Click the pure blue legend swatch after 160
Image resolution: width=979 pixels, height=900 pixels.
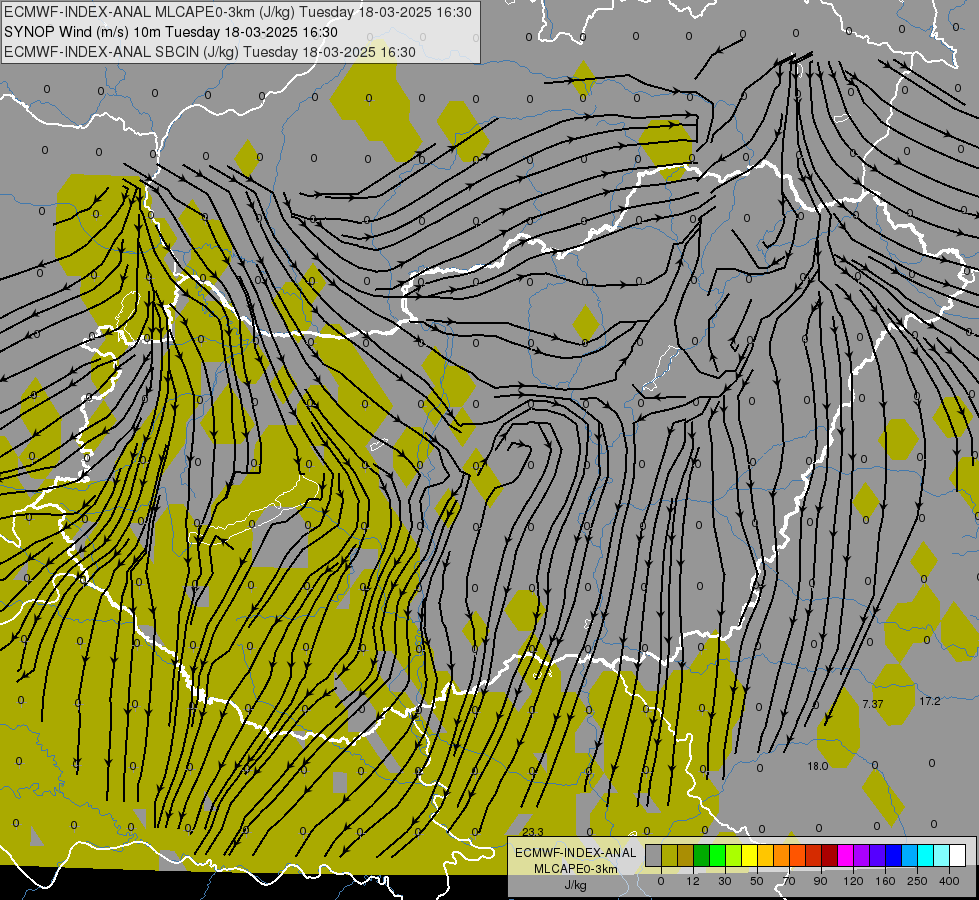[893, 855]
